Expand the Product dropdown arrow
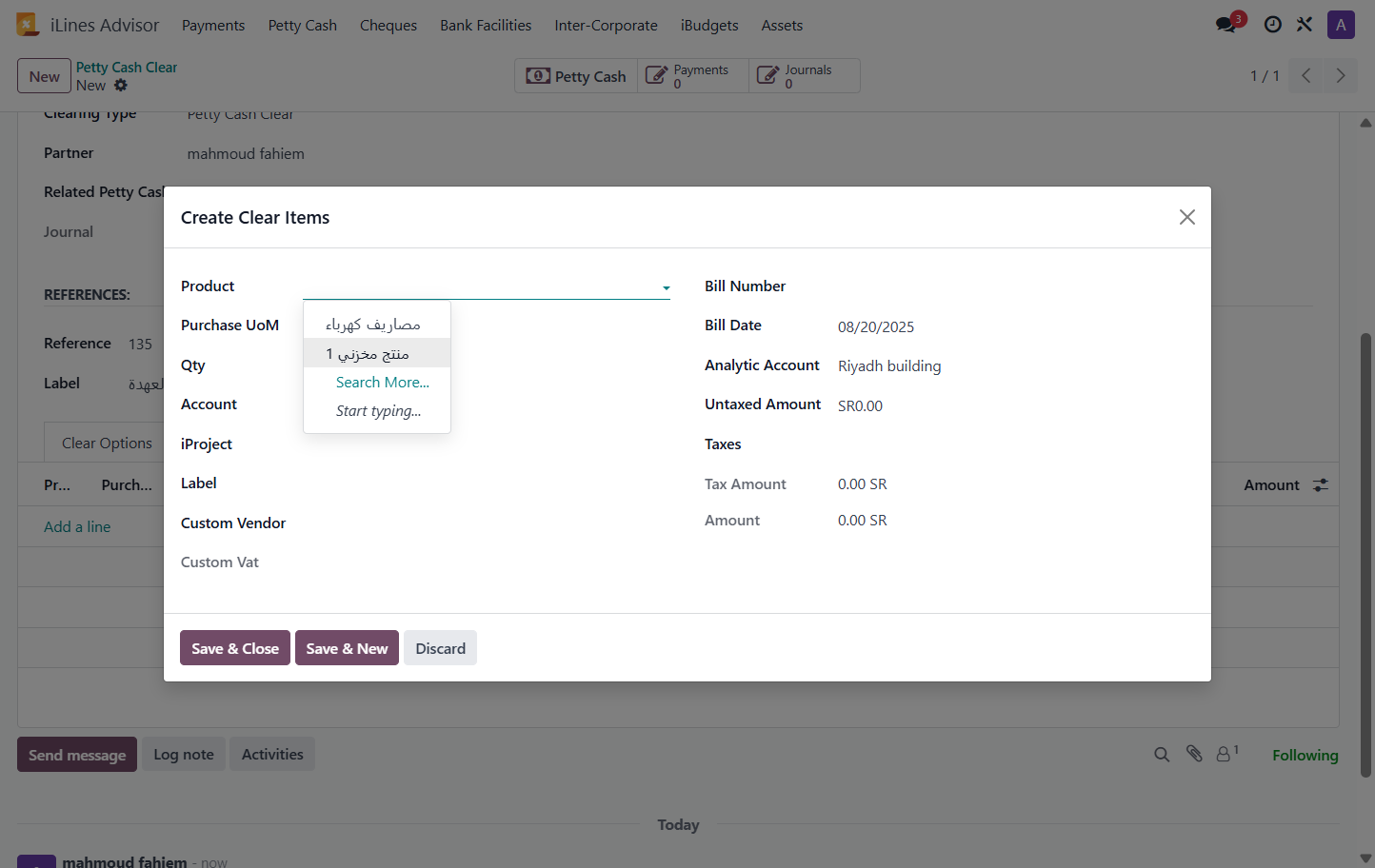 pos(666,287)
